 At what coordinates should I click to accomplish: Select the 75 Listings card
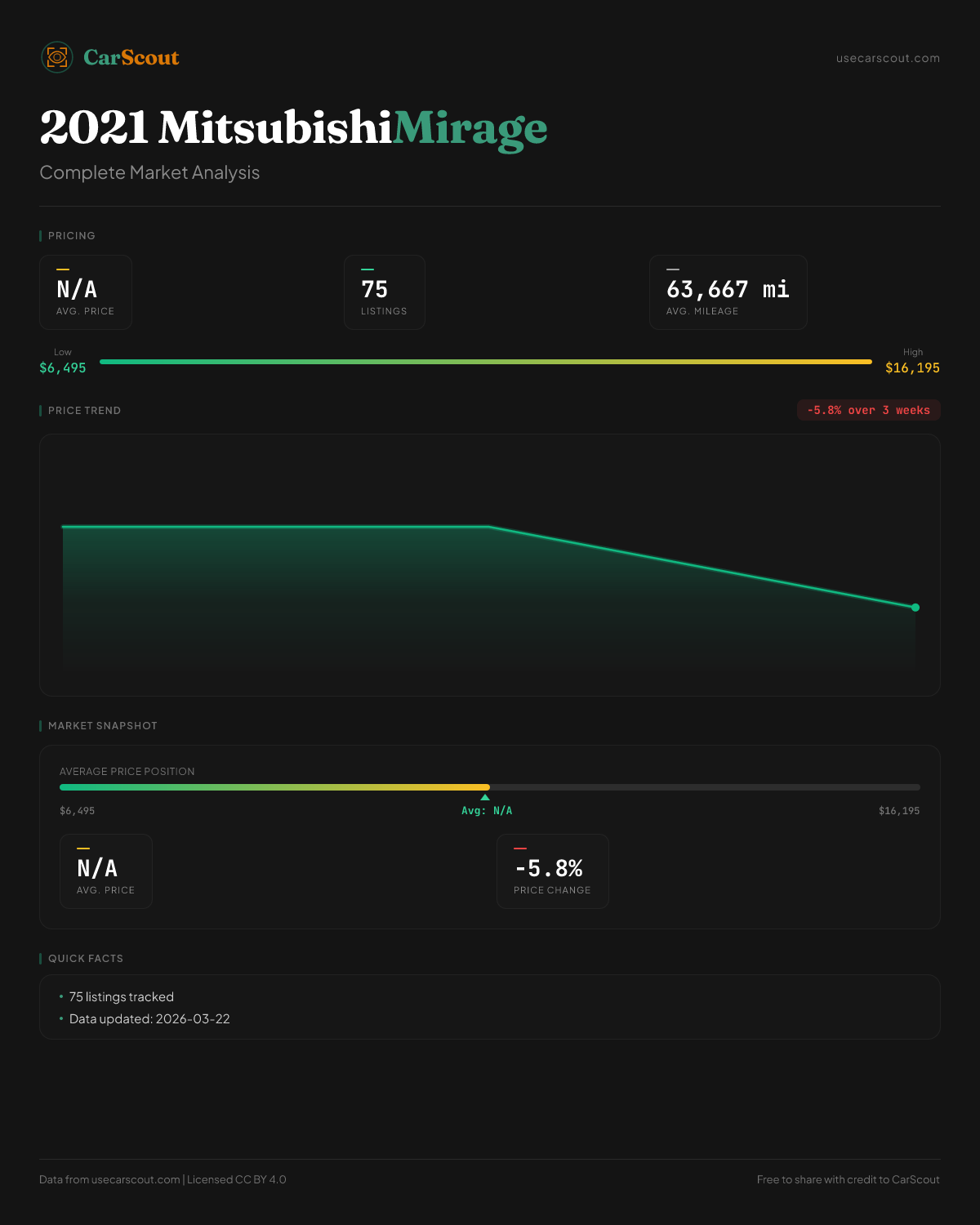tap(385, 292)
